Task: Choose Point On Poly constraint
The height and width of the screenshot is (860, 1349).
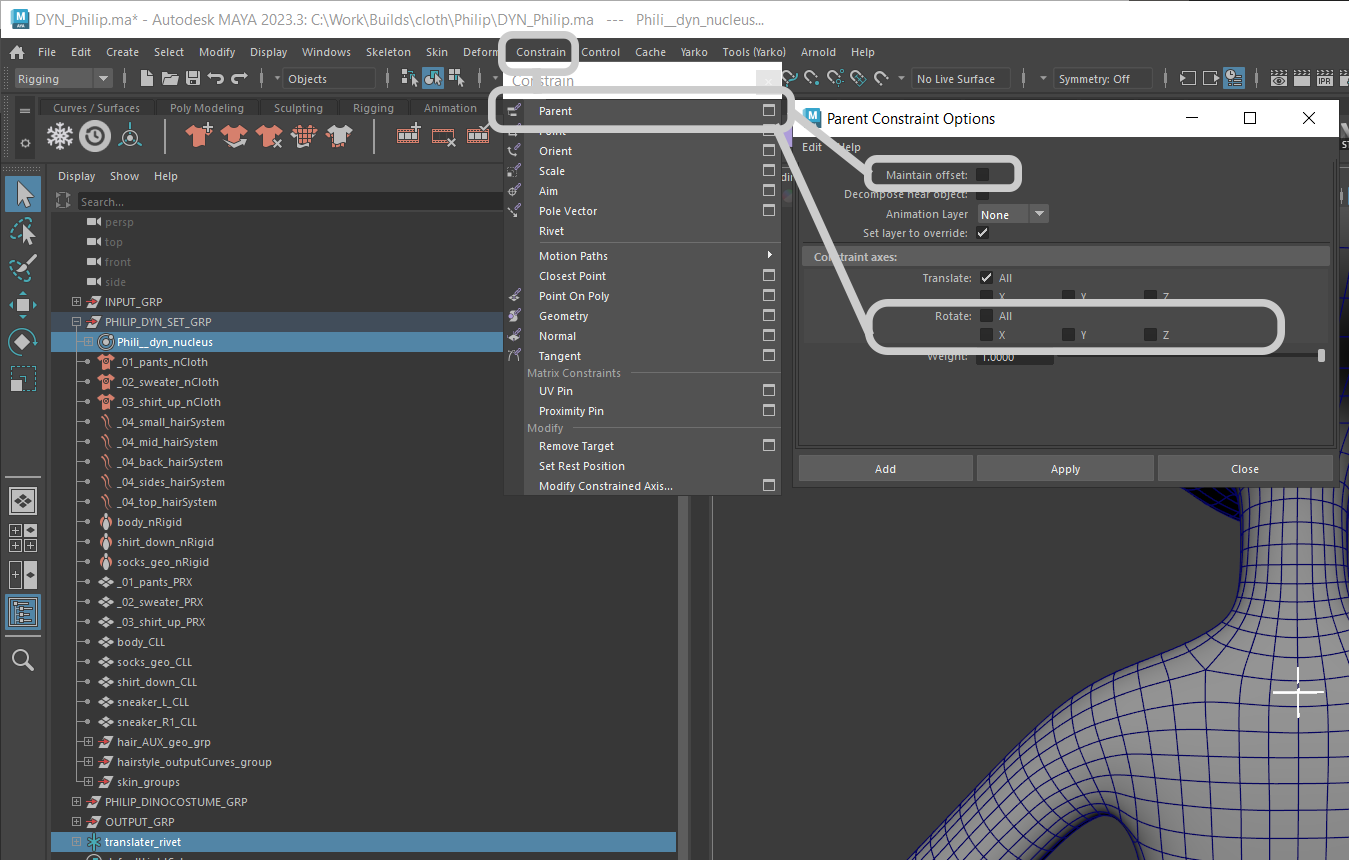Action: pyautogui.click(x=642, y=296)
